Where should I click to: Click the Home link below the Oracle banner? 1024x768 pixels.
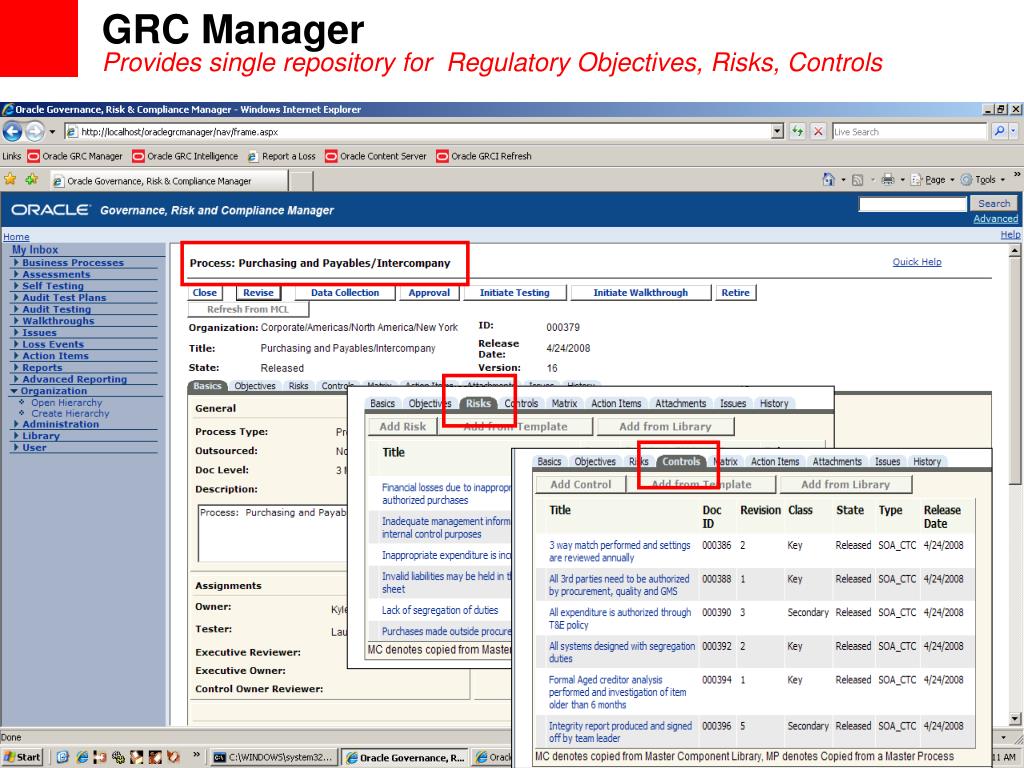16,237
